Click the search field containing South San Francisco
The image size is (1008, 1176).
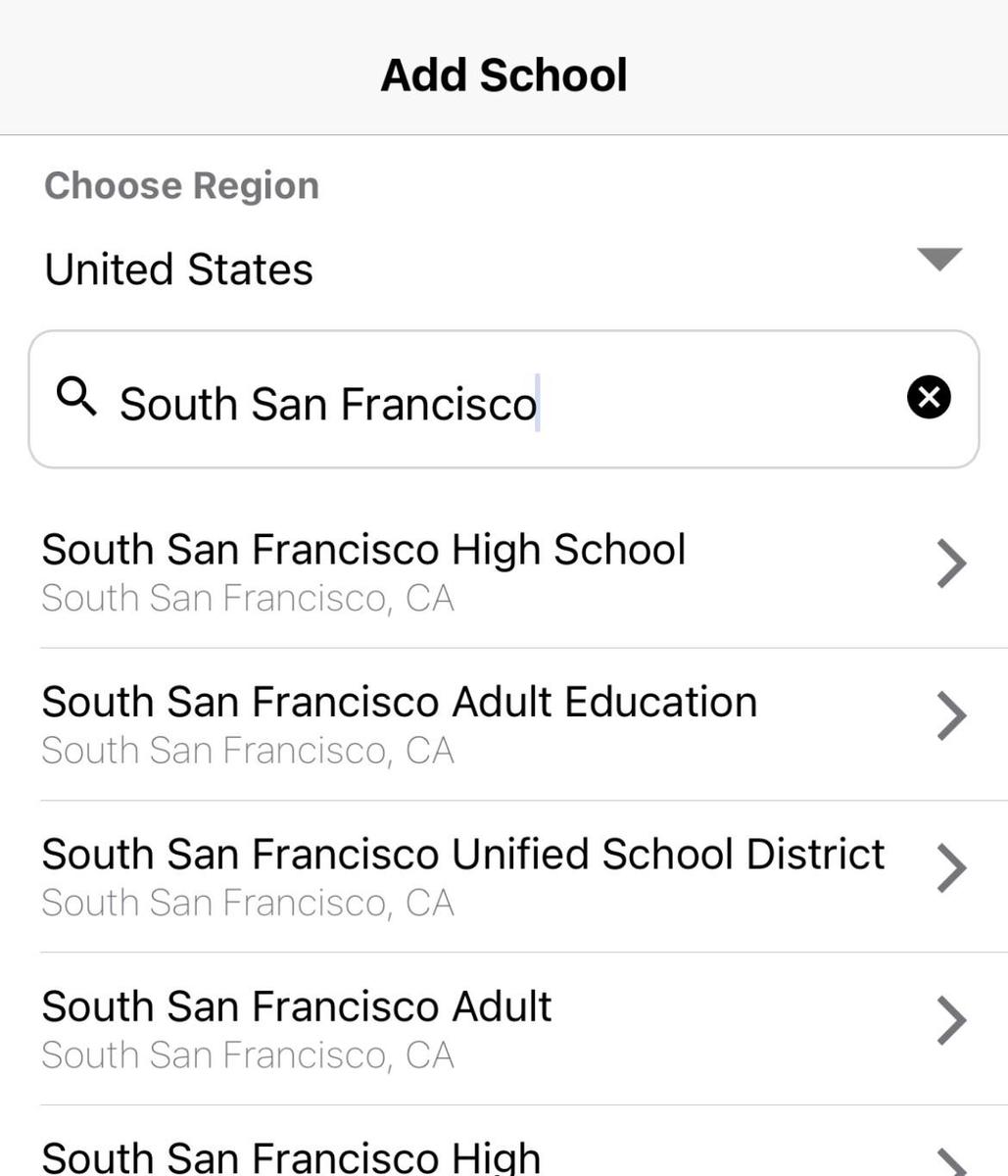(x=490, y=402)
